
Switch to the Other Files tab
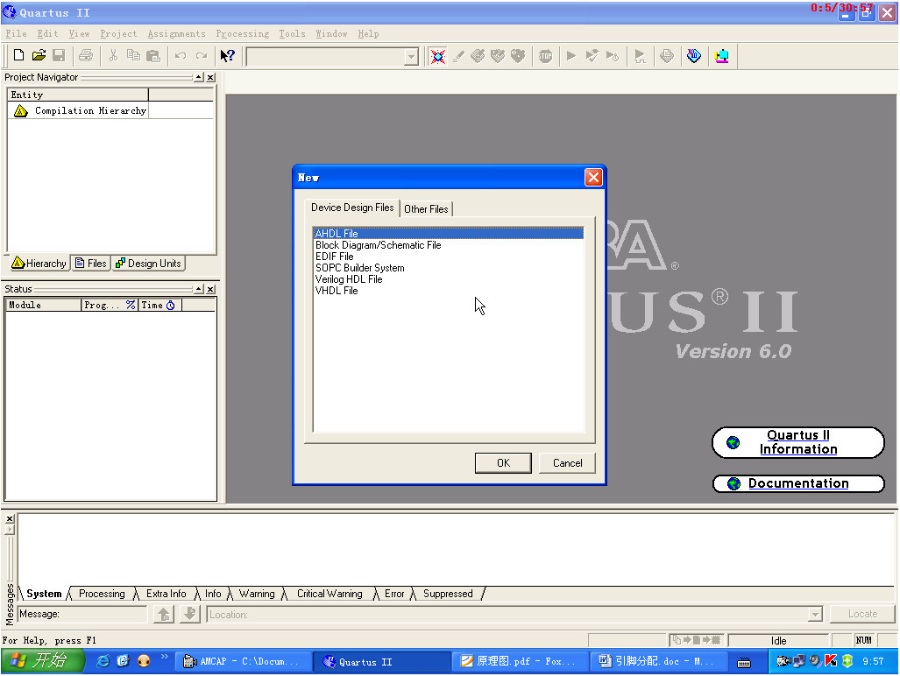426,209
